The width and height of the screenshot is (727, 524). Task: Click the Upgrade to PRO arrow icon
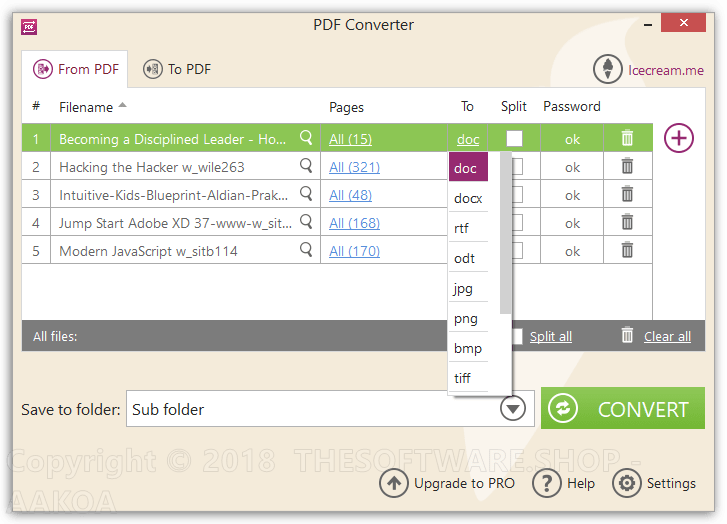click(394, 483)
